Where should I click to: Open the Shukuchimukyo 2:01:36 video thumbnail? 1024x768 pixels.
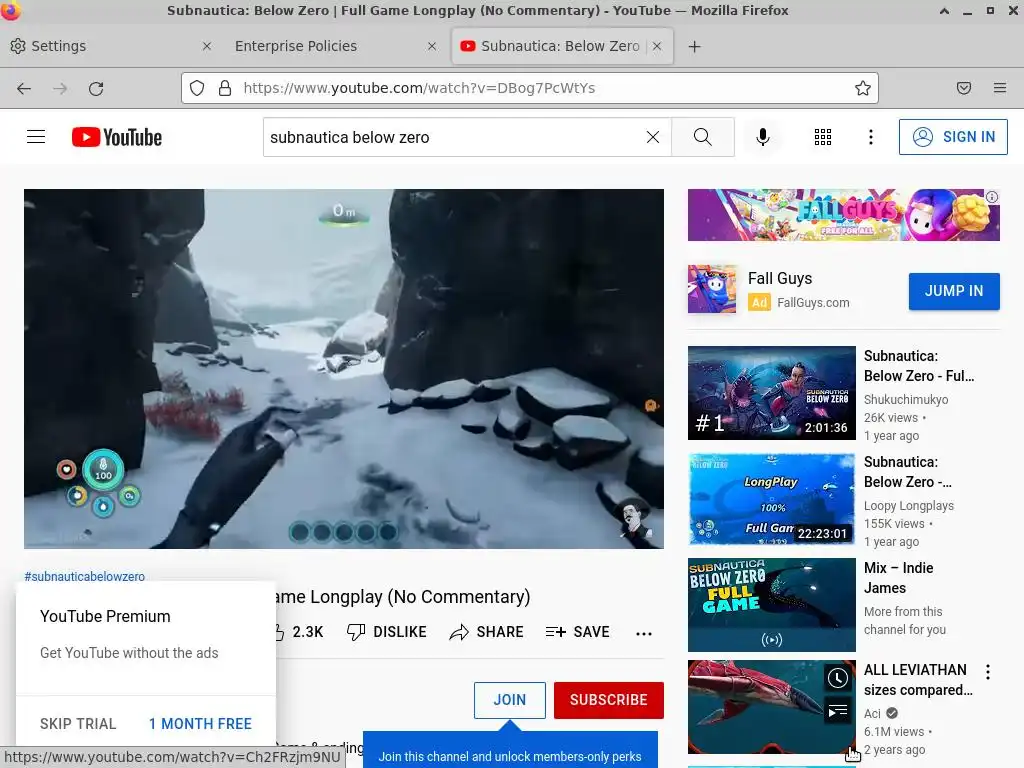(771, 392)
